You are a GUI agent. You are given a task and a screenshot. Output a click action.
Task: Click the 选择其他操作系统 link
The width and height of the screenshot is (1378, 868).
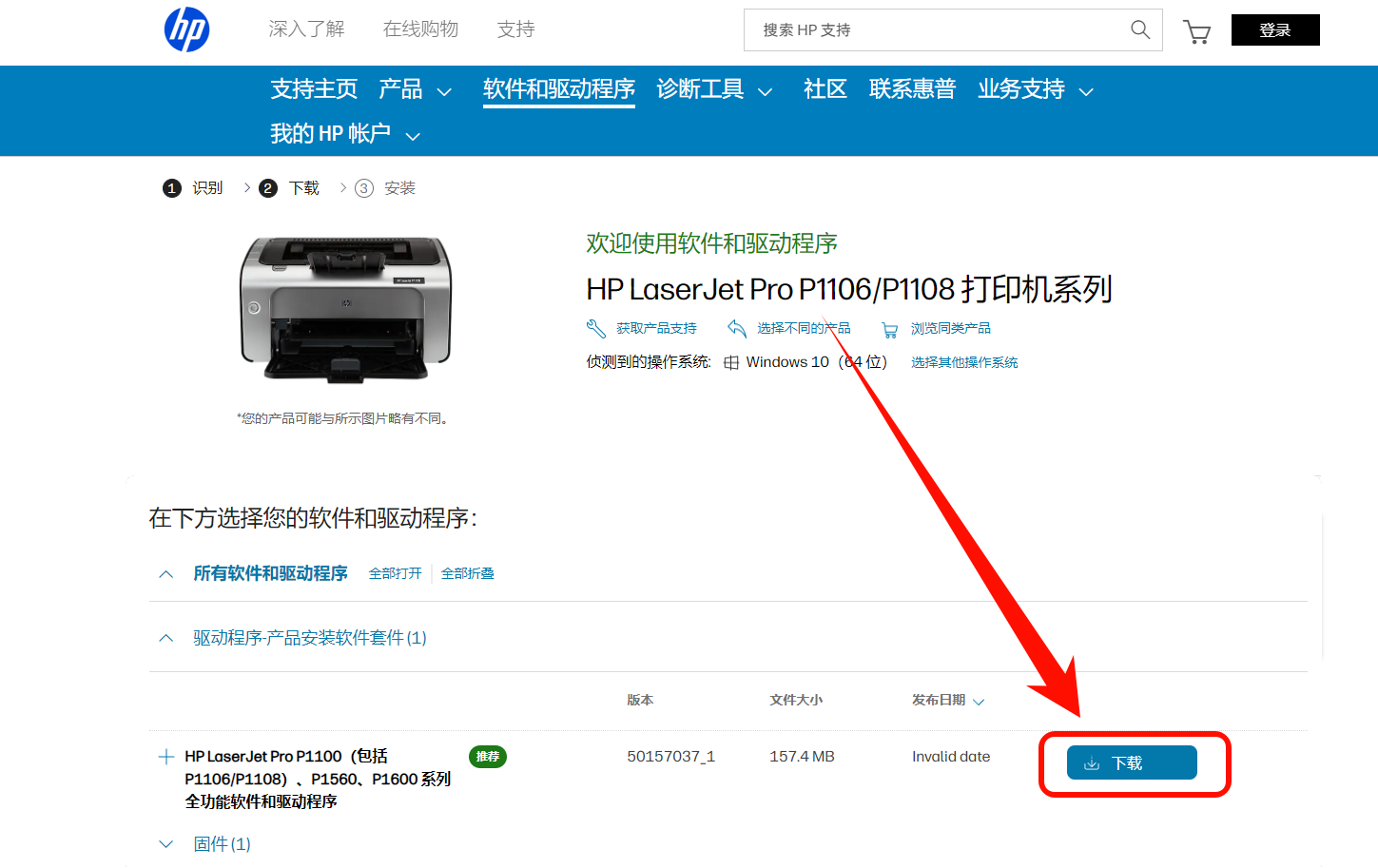coord(964,363)
